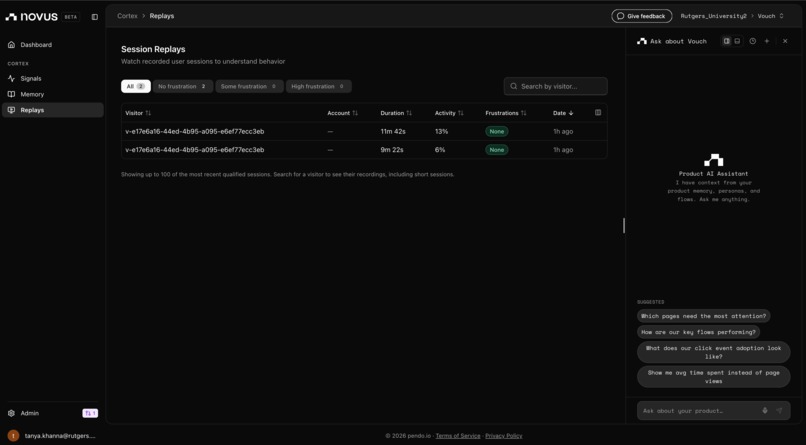Image resolution: width=806 pixels, height=445 pixels.
Task: Open the 11m 42s session visitor ID
Action: tap(195, 132)
